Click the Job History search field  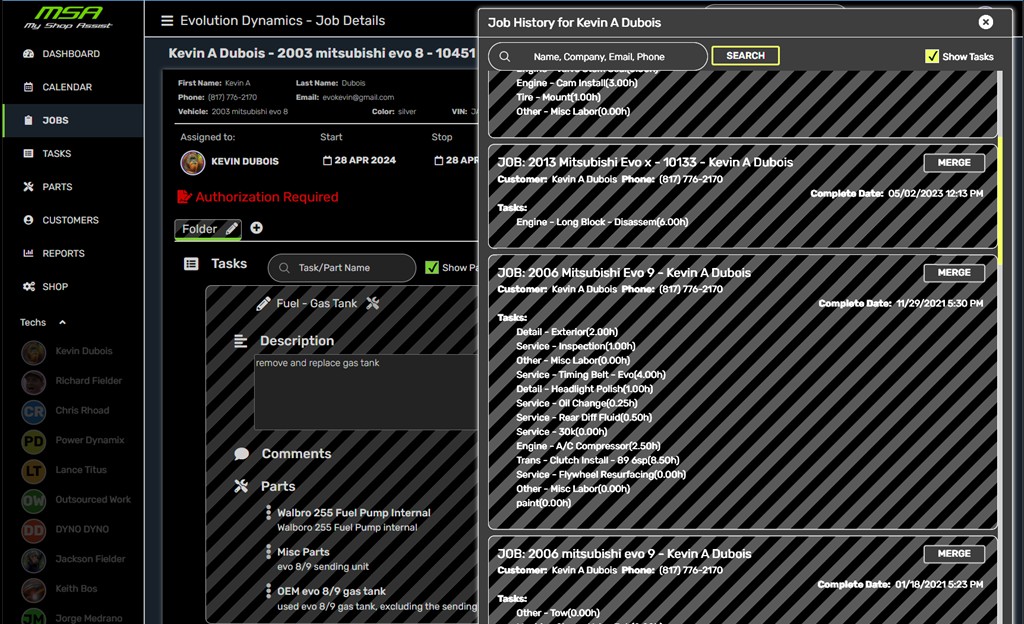pyautogui.click(x=598, y=57)
